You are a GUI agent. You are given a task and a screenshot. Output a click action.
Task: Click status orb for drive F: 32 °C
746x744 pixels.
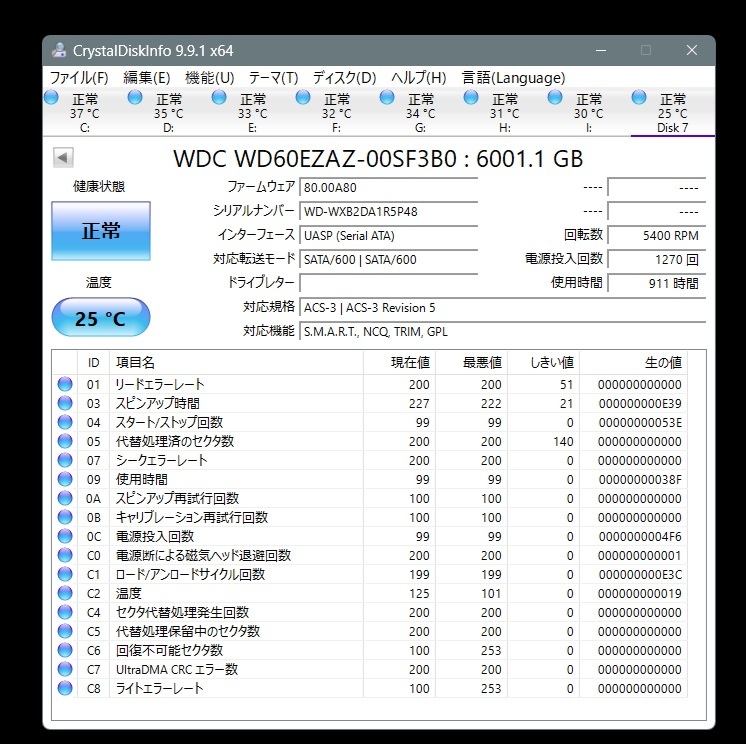pyautogui.click(x=303, y=98)
